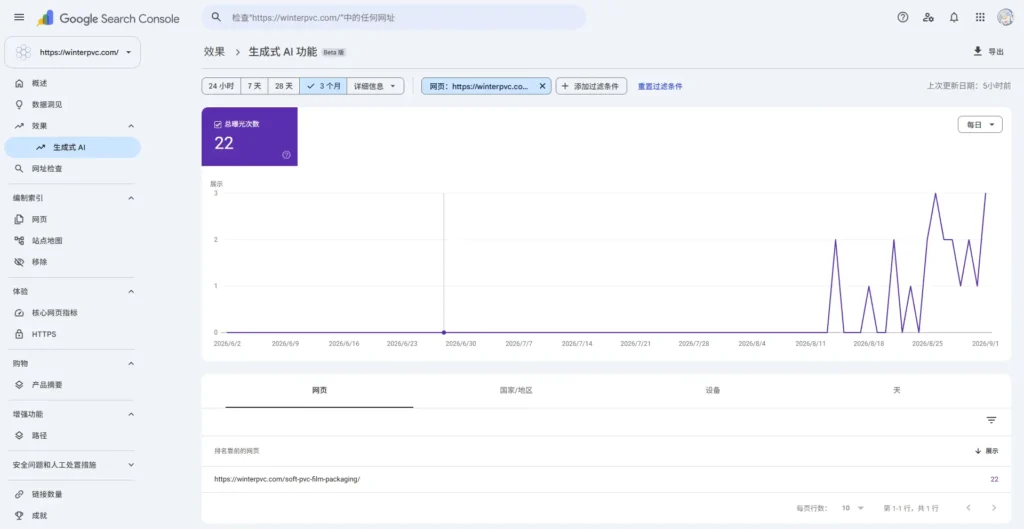Screen dimensions: 1024x529
Task: Switch to the 网页 table tab
Action: [319, 391]
